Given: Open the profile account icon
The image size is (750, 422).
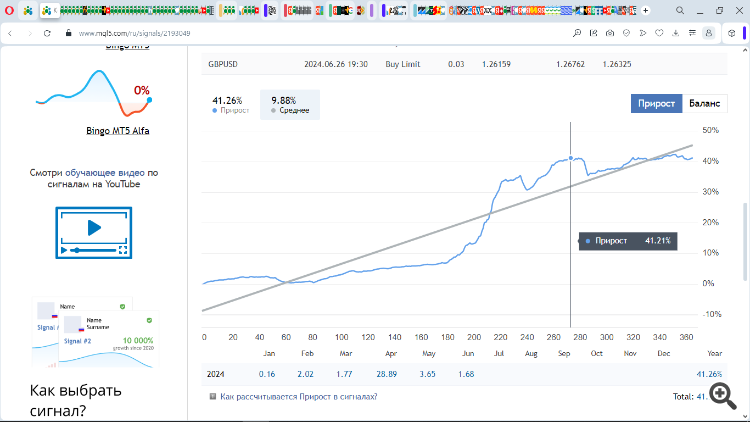Looking at the screenshot, I should point(709,33).
